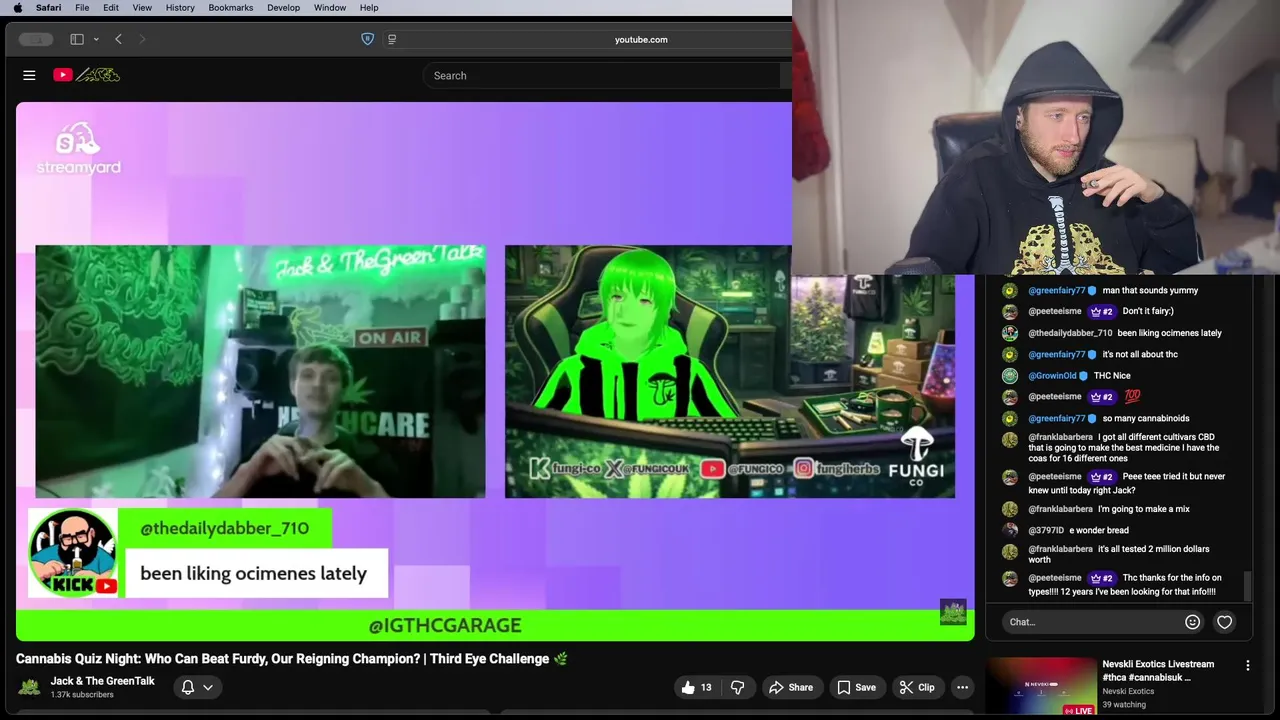Viewport: 1280px width, 720px height.
Task: Open the View menu
Action: pyautogui.click(x=142, y=8)
